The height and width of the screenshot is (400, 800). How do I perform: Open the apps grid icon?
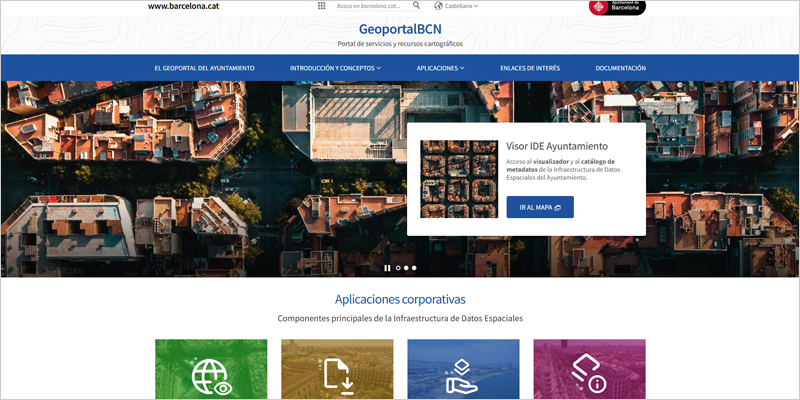coord(321,6)
